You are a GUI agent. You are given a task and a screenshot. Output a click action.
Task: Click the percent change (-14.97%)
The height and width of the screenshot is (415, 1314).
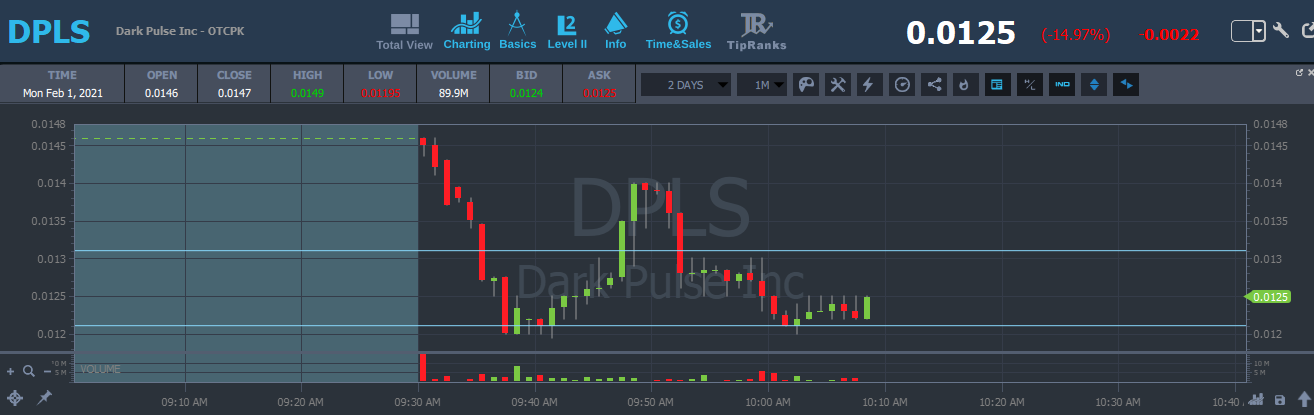click(x=1076, y=34)
